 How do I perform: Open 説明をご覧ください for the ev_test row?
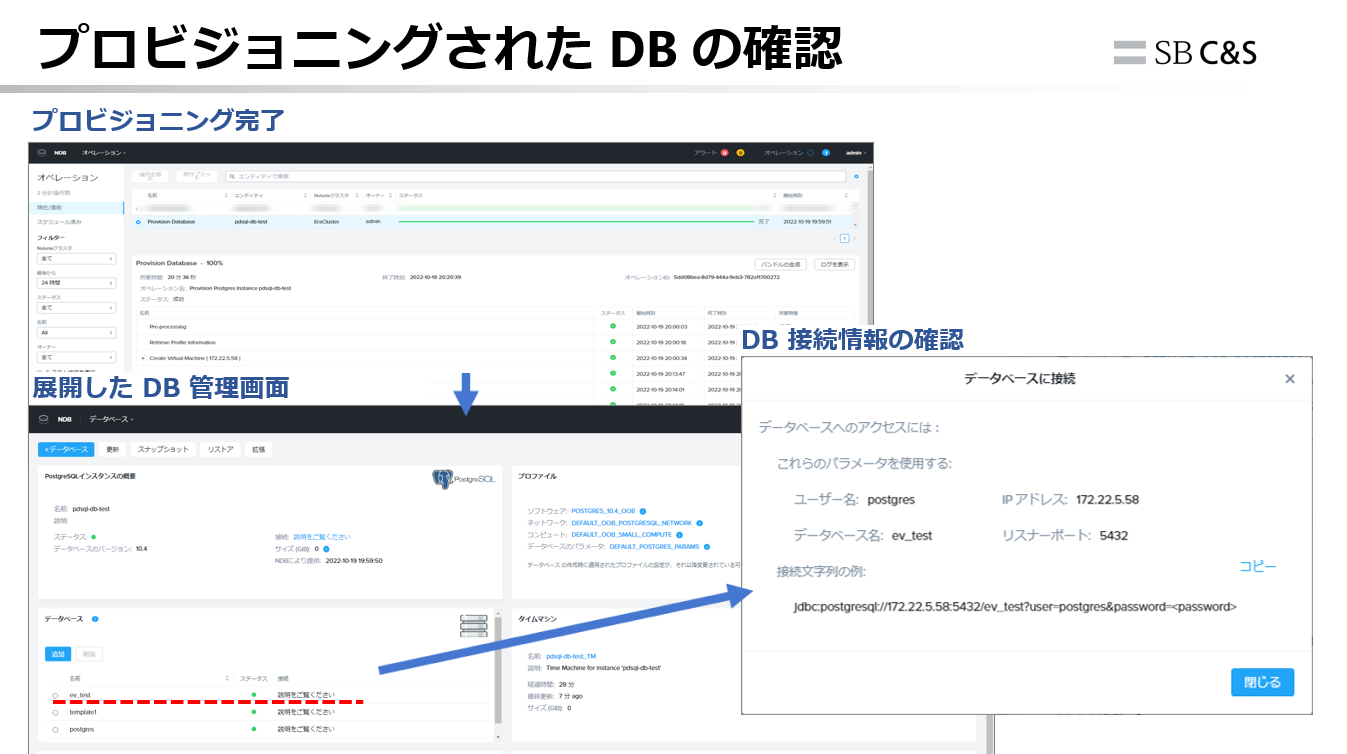tap(306, 694)
